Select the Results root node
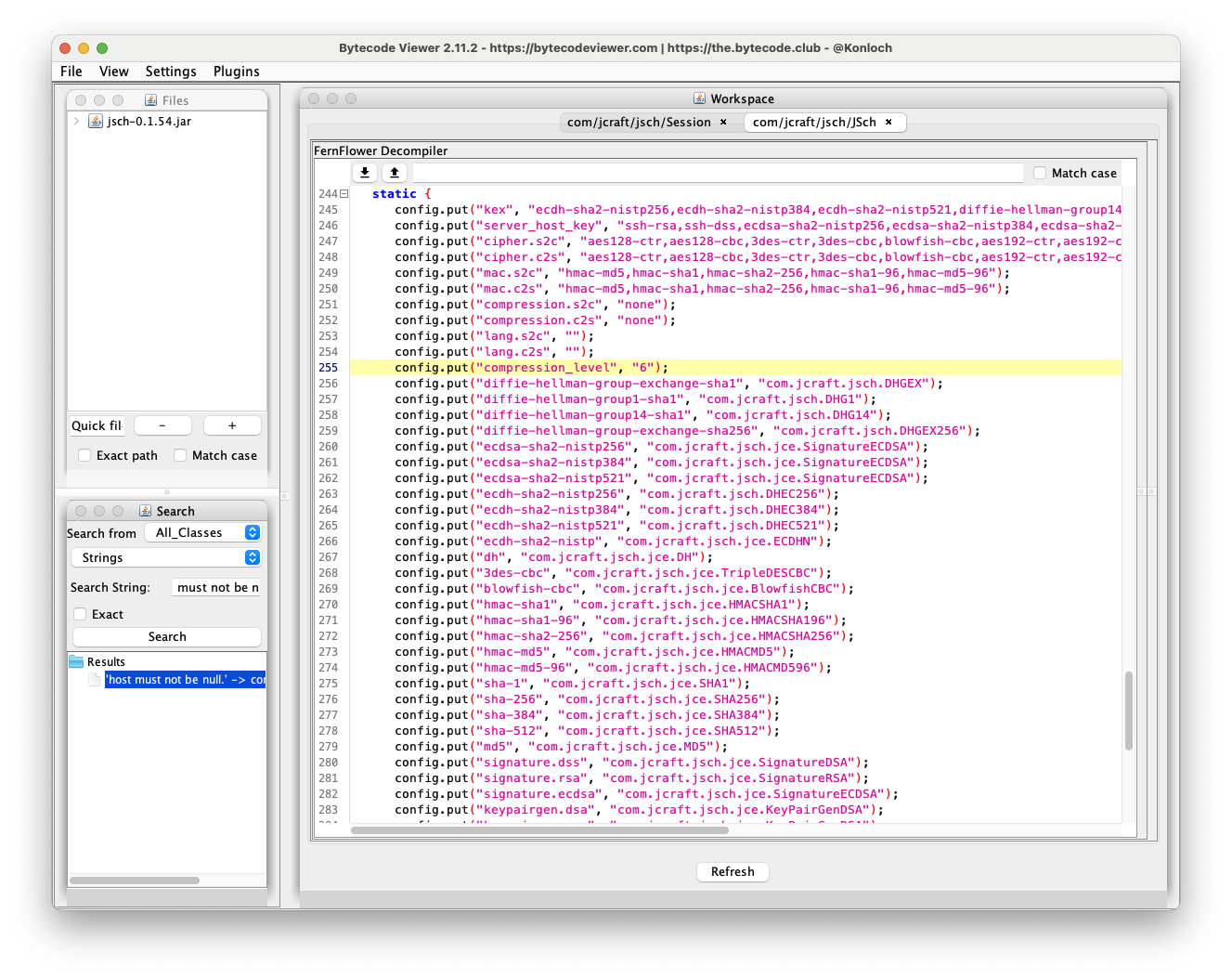 tap(106, 661)
